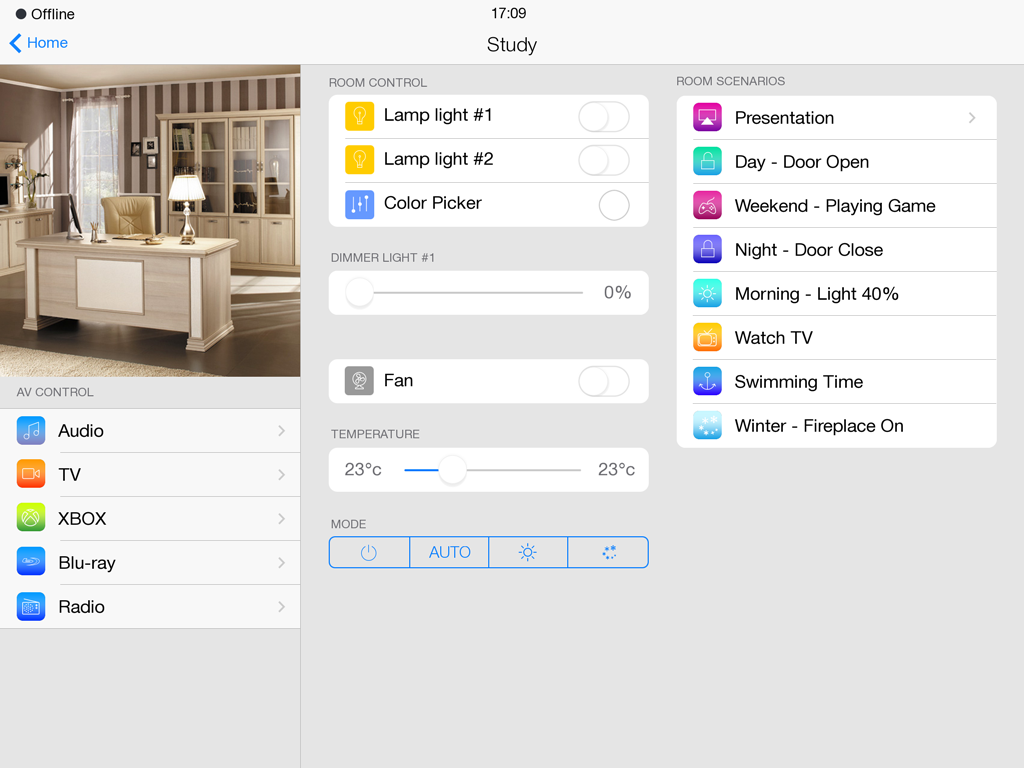Toggle the Lamp light #1 switch
Image resolution: width=1024 pixels, height=768 pixels.
coord(604,117)
